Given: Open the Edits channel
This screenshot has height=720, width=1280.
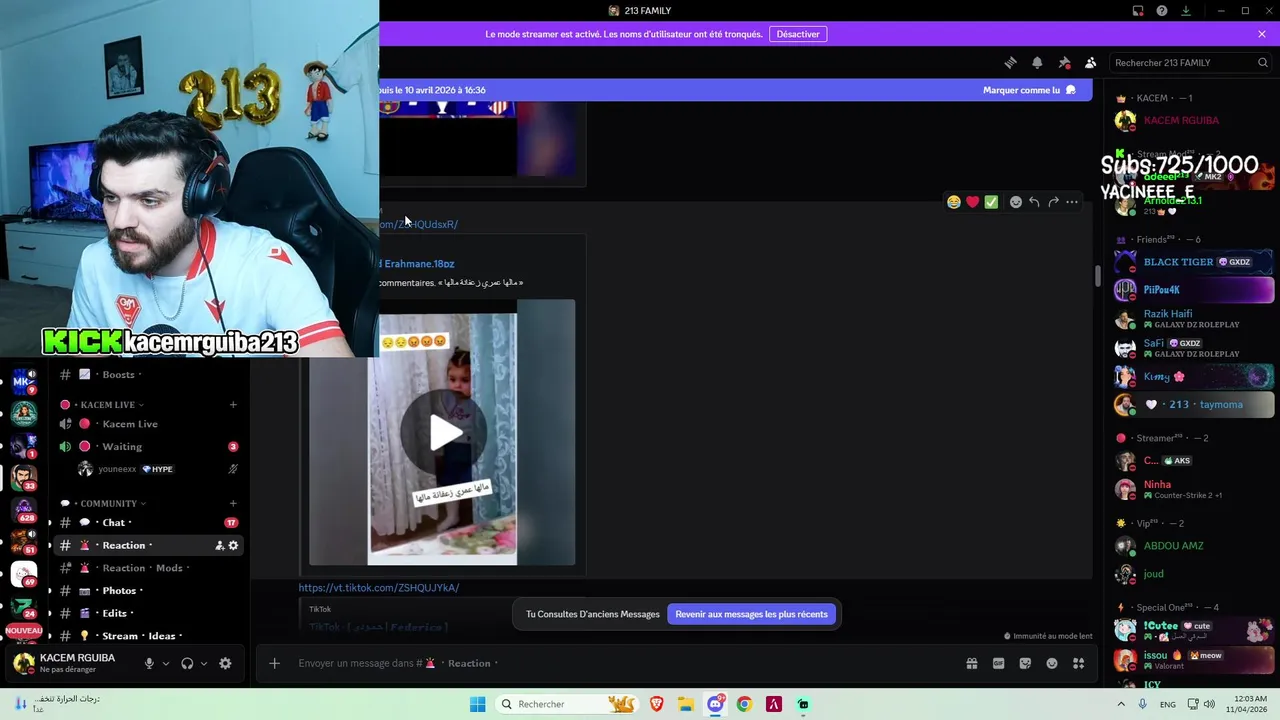Looking at the screenshot, I should (x=150, y=613).
